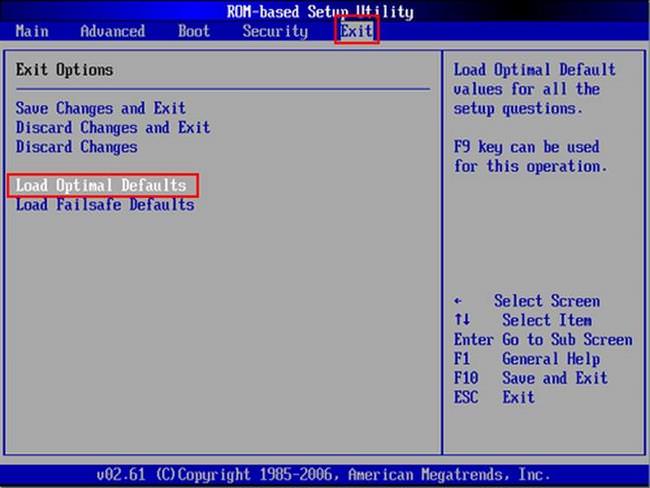Activate Load Optimal Defaults
This screenshot has width=650, height=488.
(101, 185)
